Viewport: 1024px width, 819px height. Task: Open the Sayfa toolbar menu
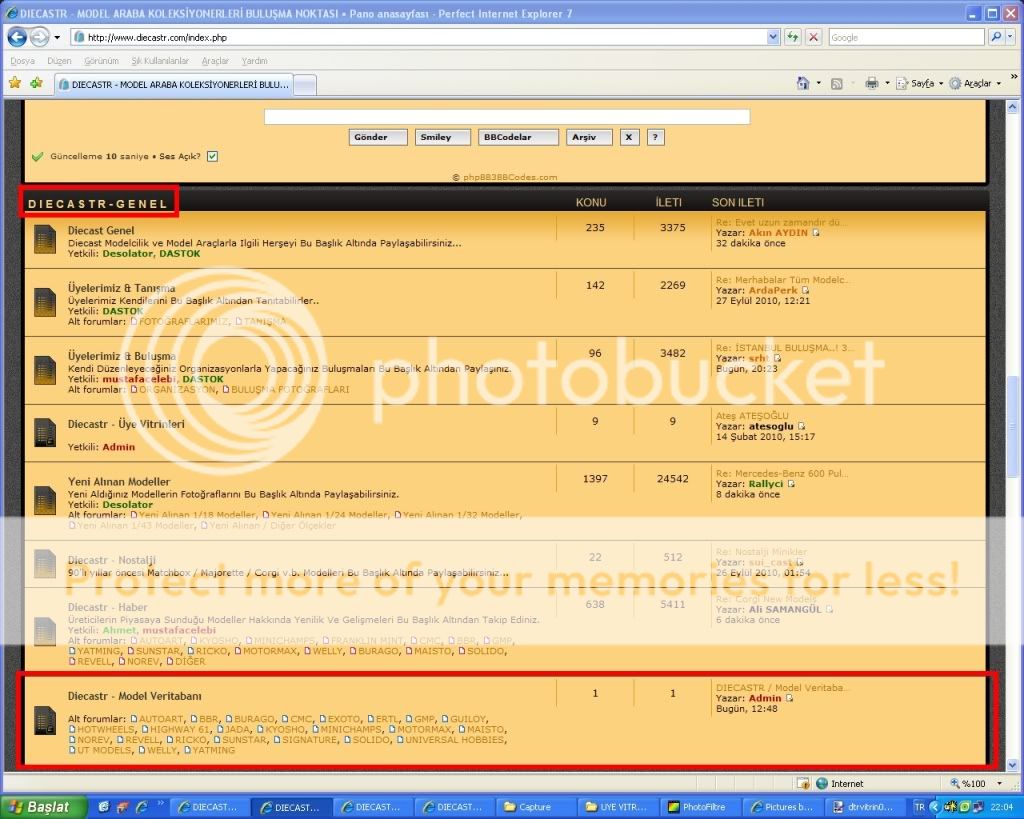[920, 84]
